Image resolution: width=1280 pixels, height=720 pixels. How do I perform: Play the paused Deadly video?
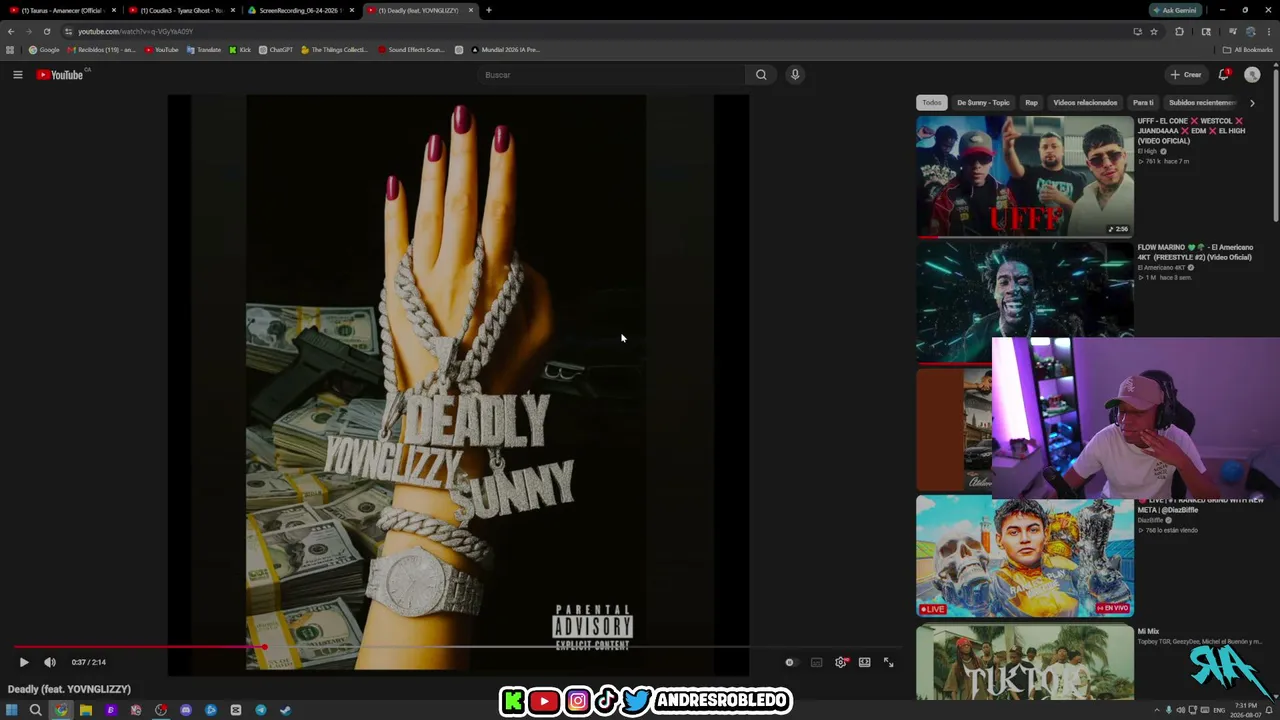tap(24, 662)
